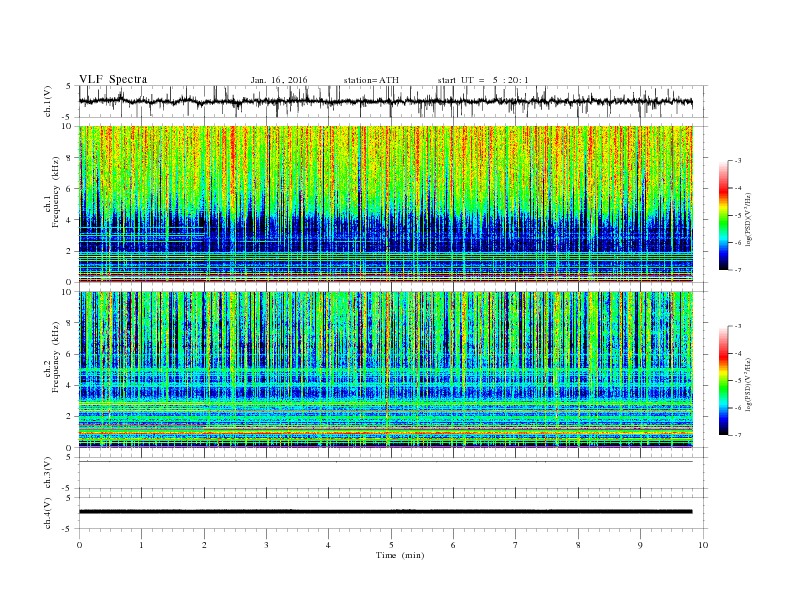The height and width of the screenshot is (612, 792).
Task: Click the "ch.3(V)" axis label
Action: pyautogui.click(x=48, y=473)
